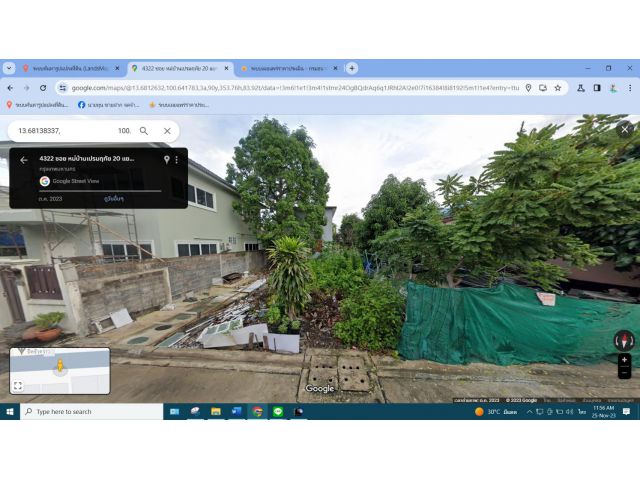Open a new browser tab
Image resolution: width=640 pixels, height=480 pixels.
[352, 69]
